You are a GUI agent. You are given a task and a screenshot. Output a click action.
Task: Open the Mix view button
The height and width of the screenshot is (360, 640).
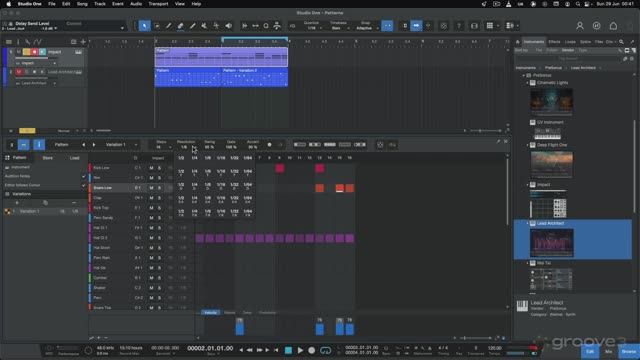[x=609, y=351]
